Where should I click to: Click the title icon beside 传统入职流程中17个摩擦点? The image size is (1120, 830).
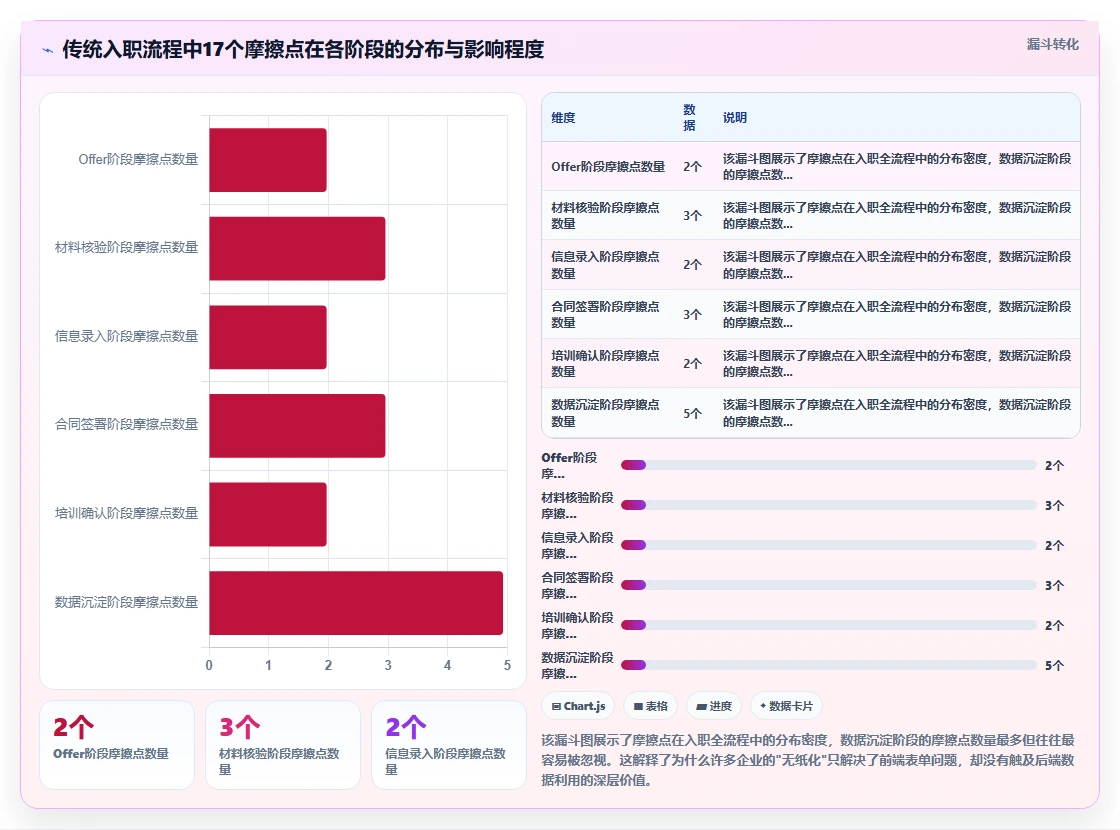point(48,50)
